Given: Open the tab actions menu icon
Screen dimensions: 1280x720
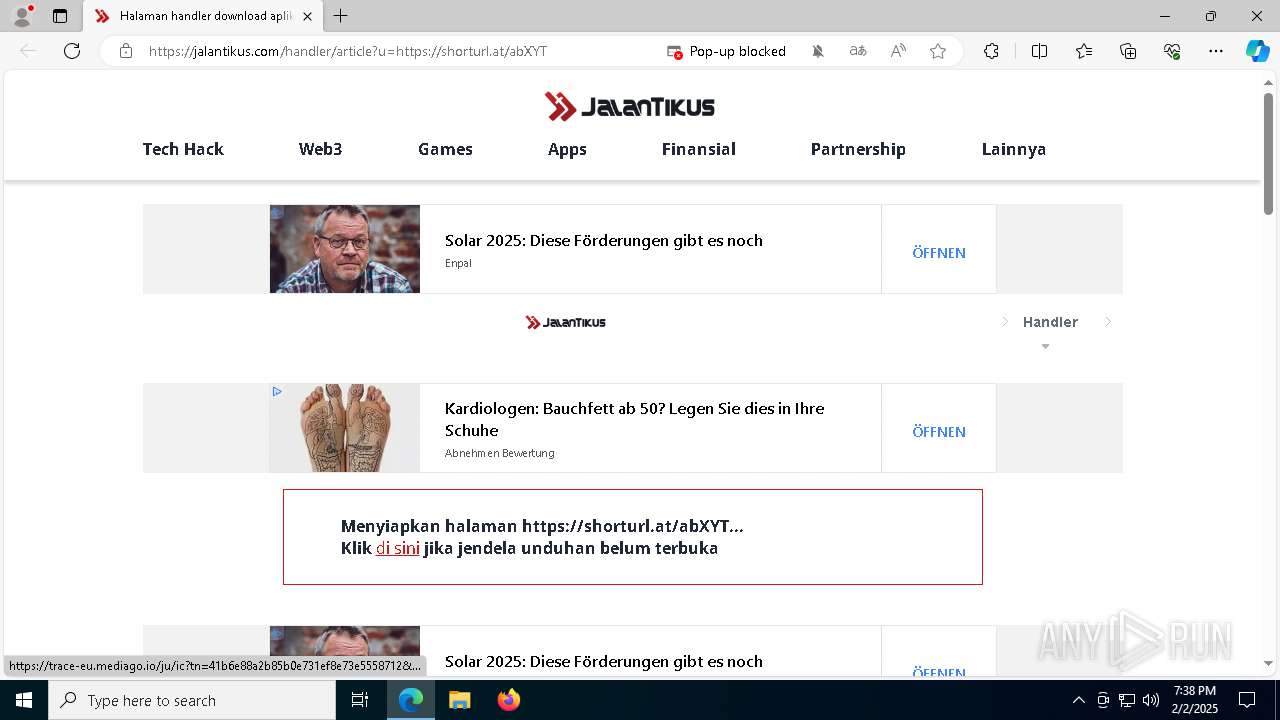Looking at the screenshot, I should [60, 16].
